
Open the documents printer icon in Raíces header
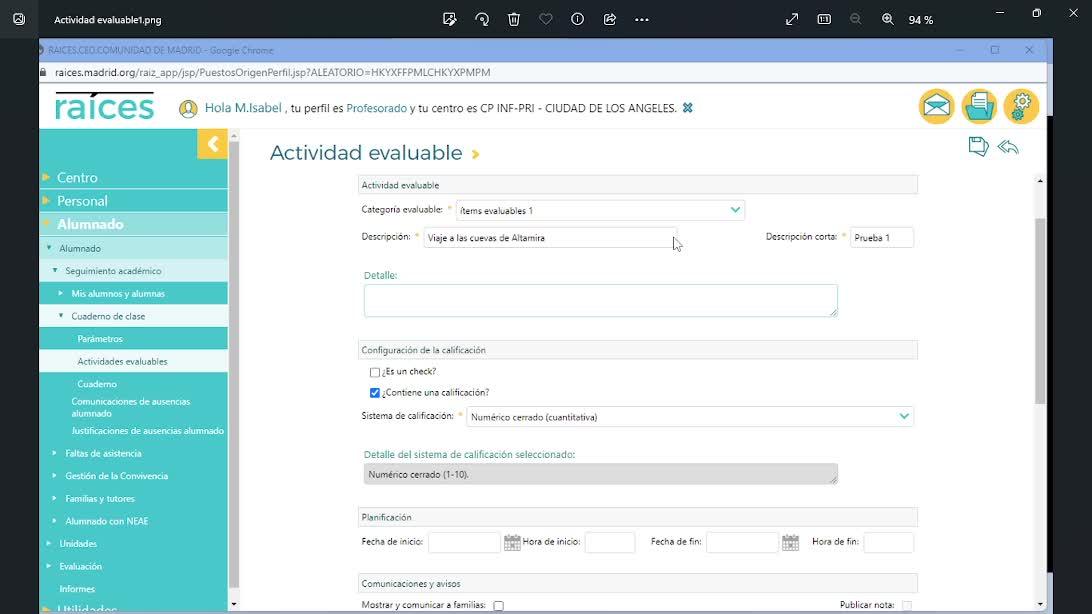tap(979, 107)
